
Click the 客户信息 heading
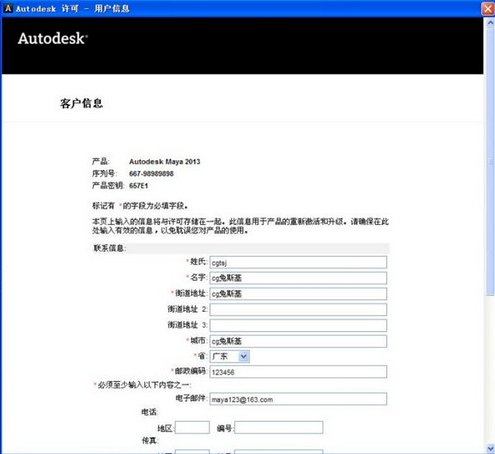click(x=81, y=103)
